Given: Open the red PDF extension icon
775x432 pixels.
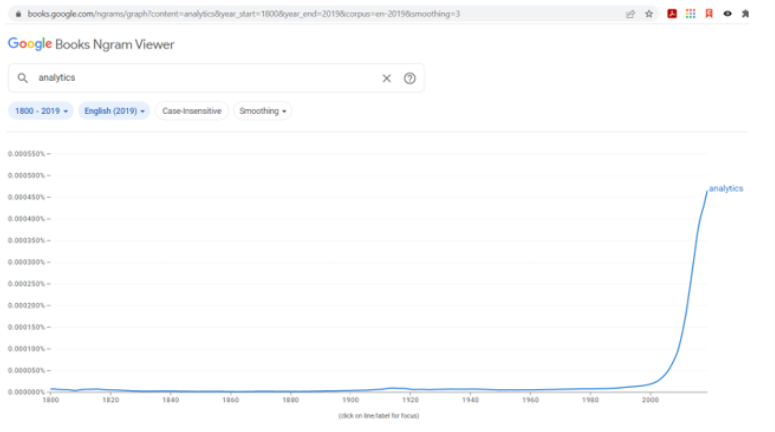Looking at the screenshot, I should (x=672, y=14).
